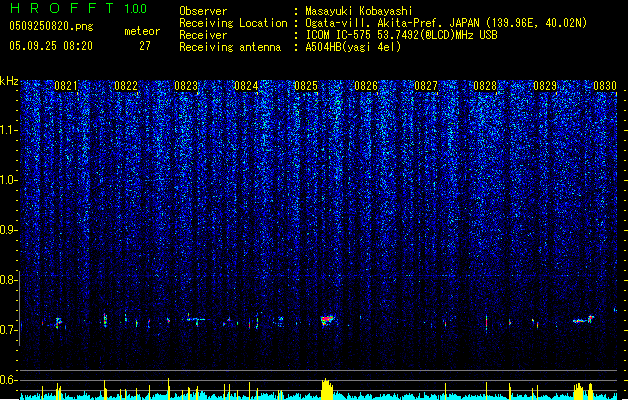Click observer name Masayuki Kobayashi
This screenshot has width=629, height=400.
[359, 11]
